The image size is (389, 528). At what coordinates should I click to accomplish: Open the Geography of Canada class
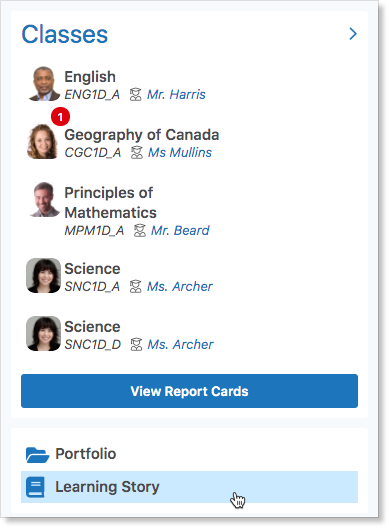(142, 135)
